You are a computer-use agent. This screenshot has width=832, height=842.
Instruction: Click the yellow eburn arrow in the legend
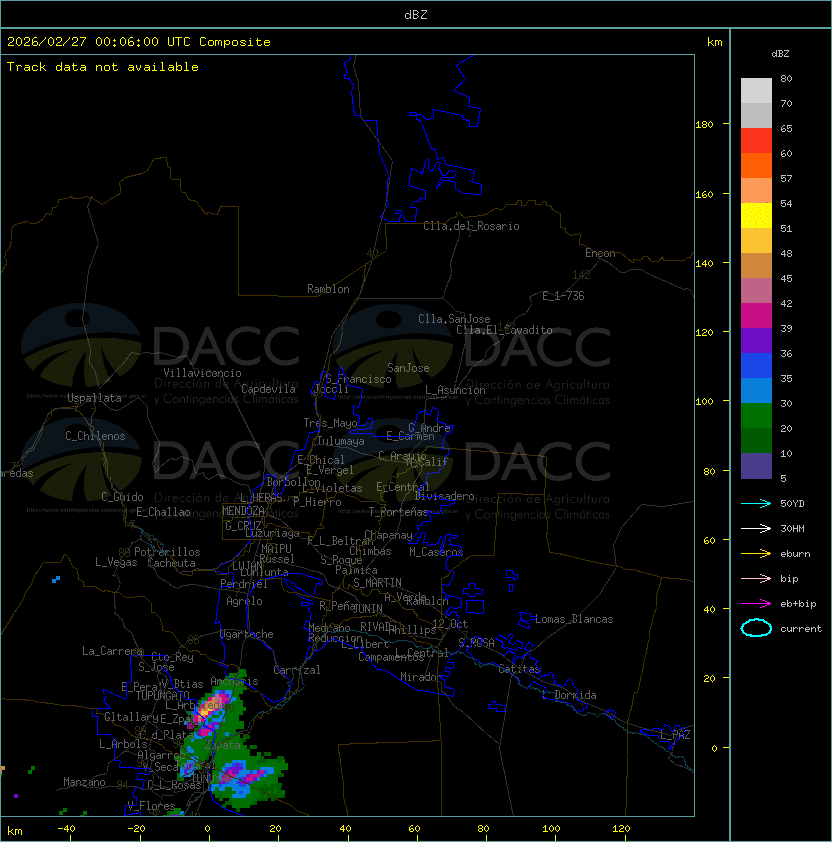point(756,554)
